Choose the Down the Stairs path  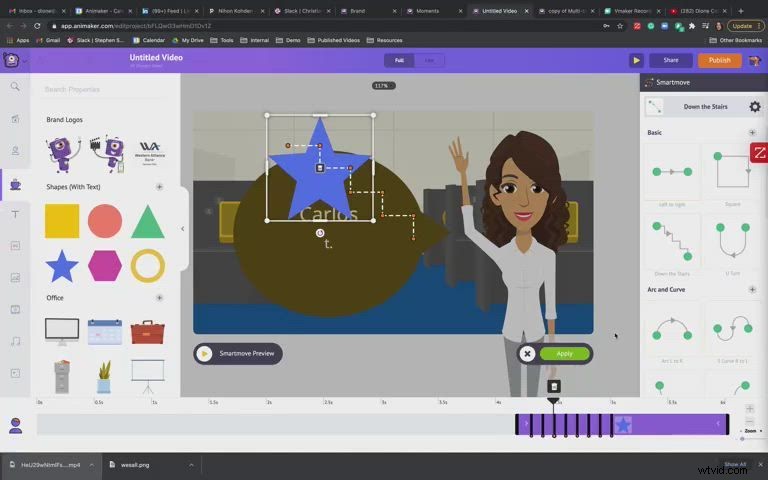click(x=672, y=242)
